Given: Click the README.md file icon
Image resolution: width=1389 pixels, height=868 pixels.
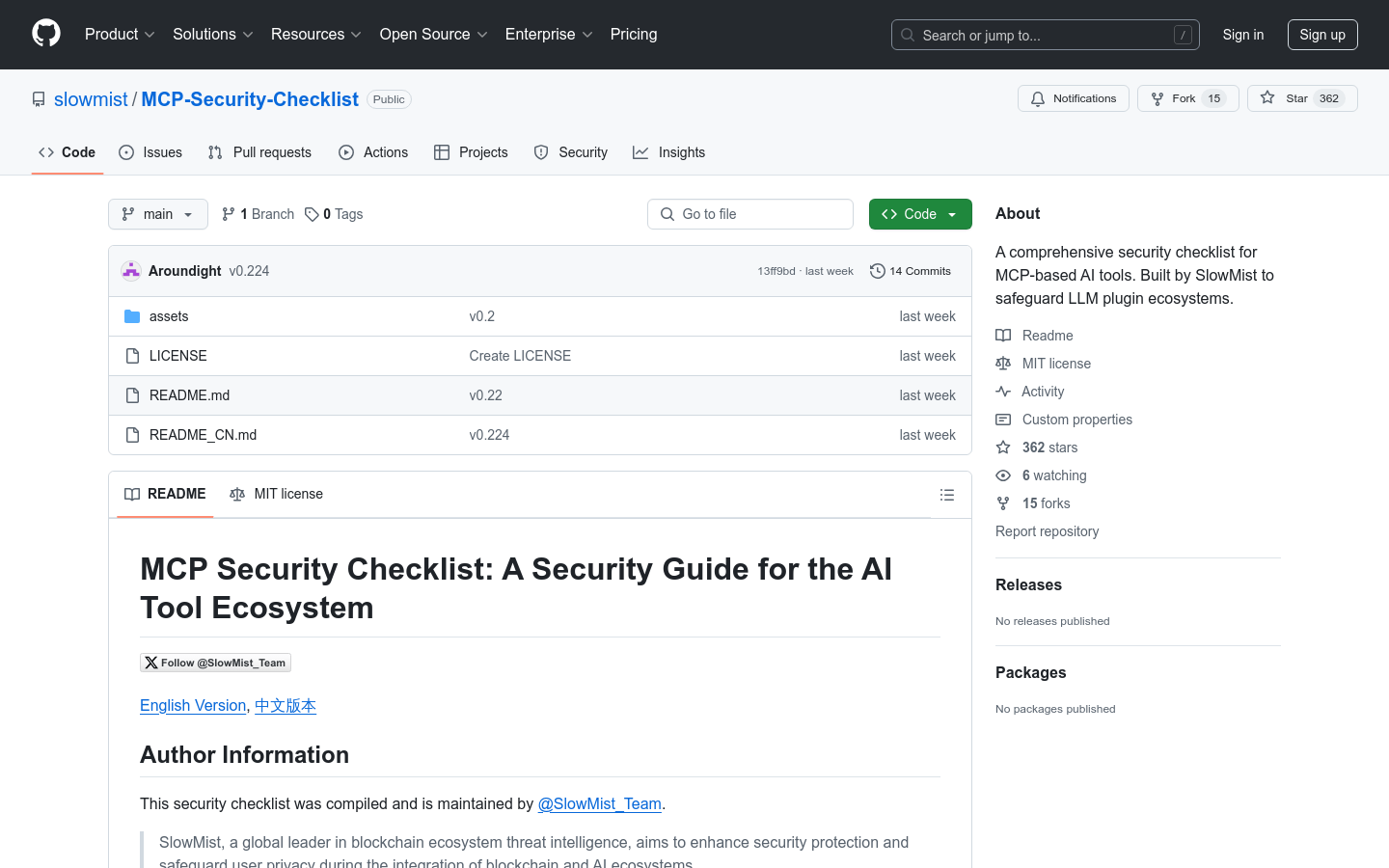Looking at the screenshot, I should 132,395.
